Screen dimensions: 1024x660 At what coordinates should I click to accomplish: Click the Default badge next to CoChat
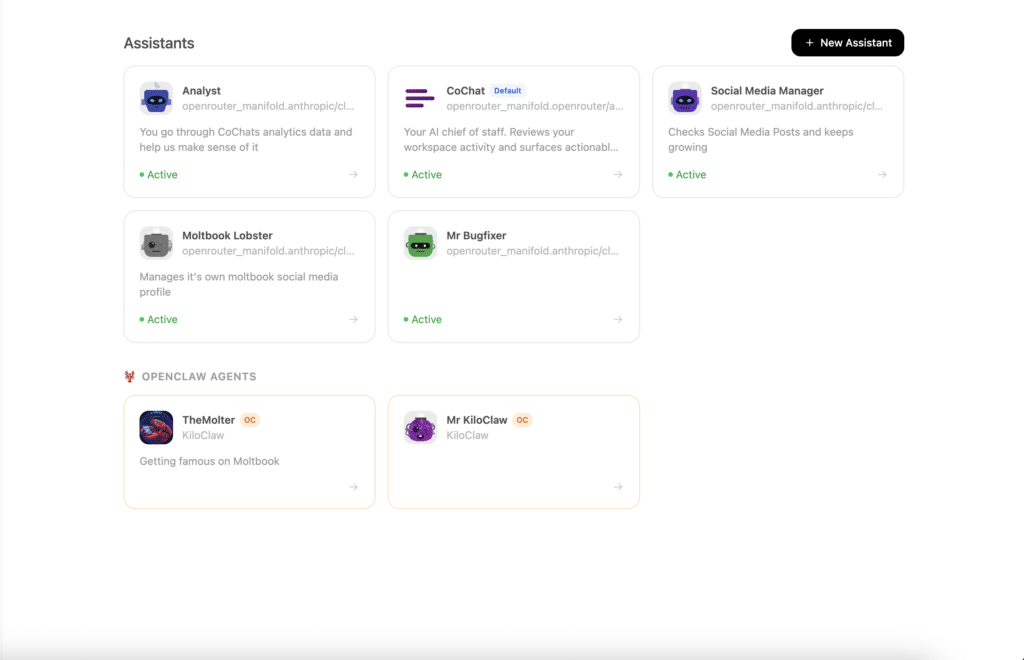pyautogui.click(x=507, y=91)
